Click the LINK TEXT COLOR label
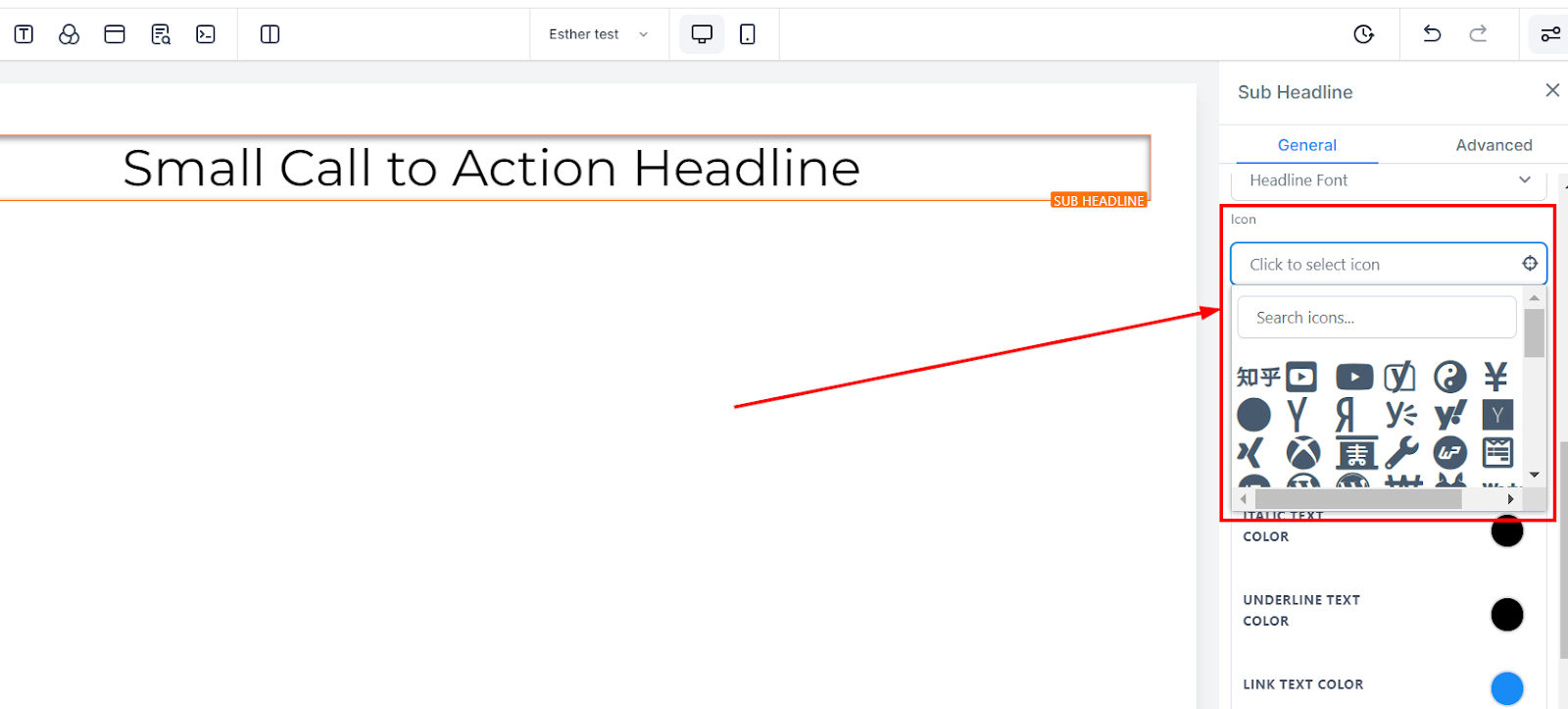The height and width of the screenshot is (709, 1568). (1302, 684)
